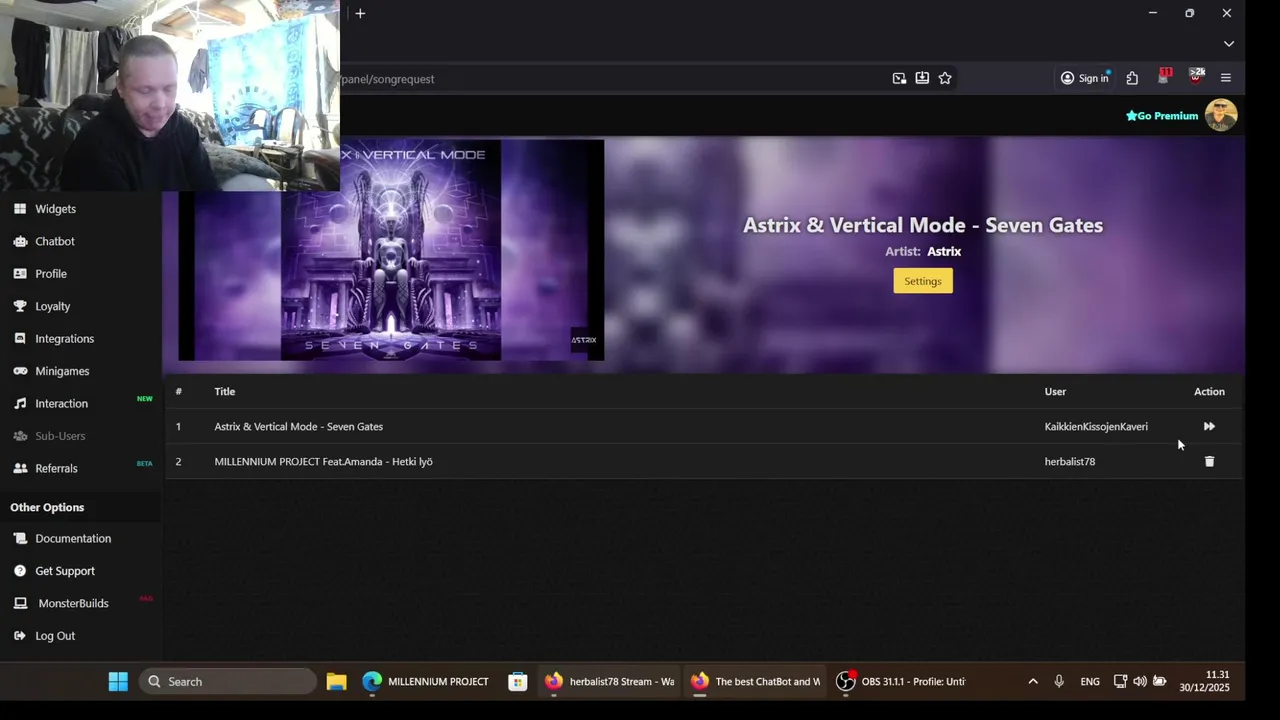This screenshot has width=1280, height=720.
Task: Click the user KaikkienKissojenKaveri
Action: click(x=1096, y=427)
